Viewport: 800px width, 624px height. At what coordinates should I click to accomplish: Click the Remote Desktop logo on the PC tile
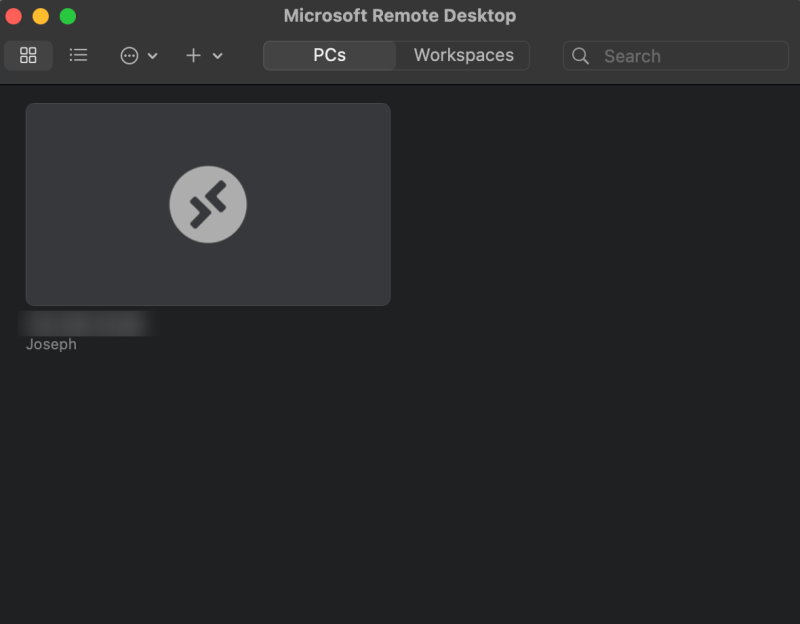coord(208,204)
